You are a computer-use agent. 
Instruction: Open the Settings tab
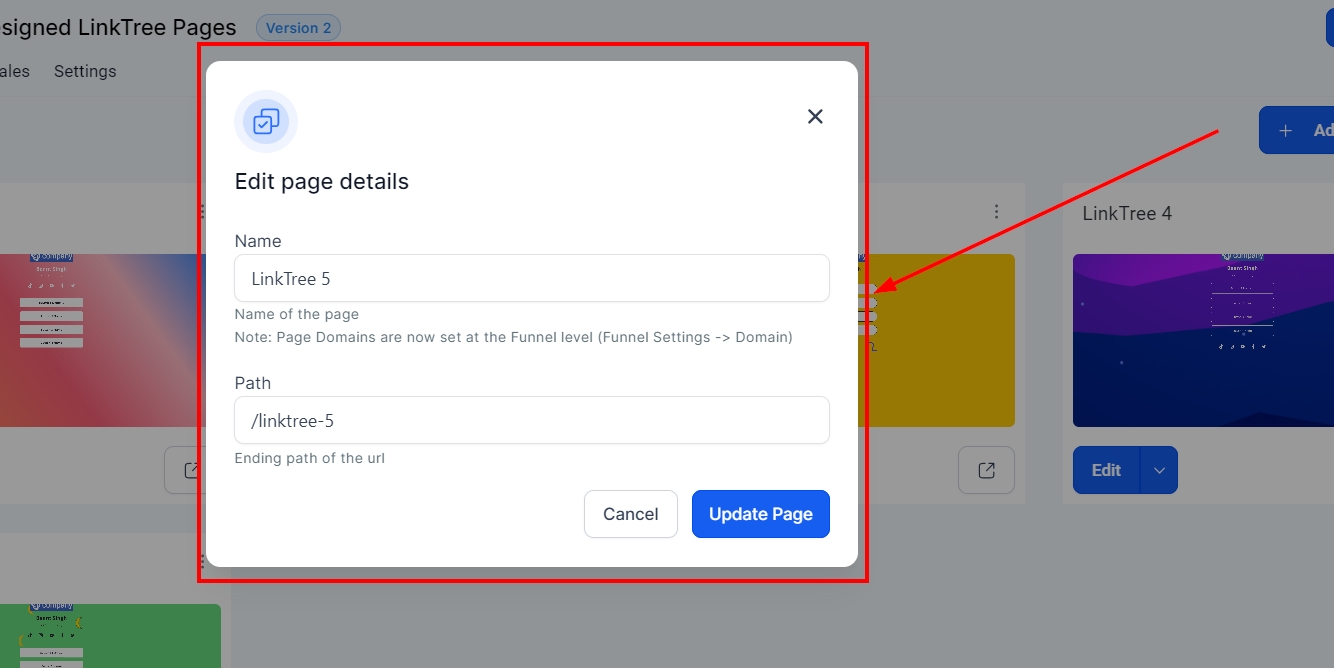point(85,71)
